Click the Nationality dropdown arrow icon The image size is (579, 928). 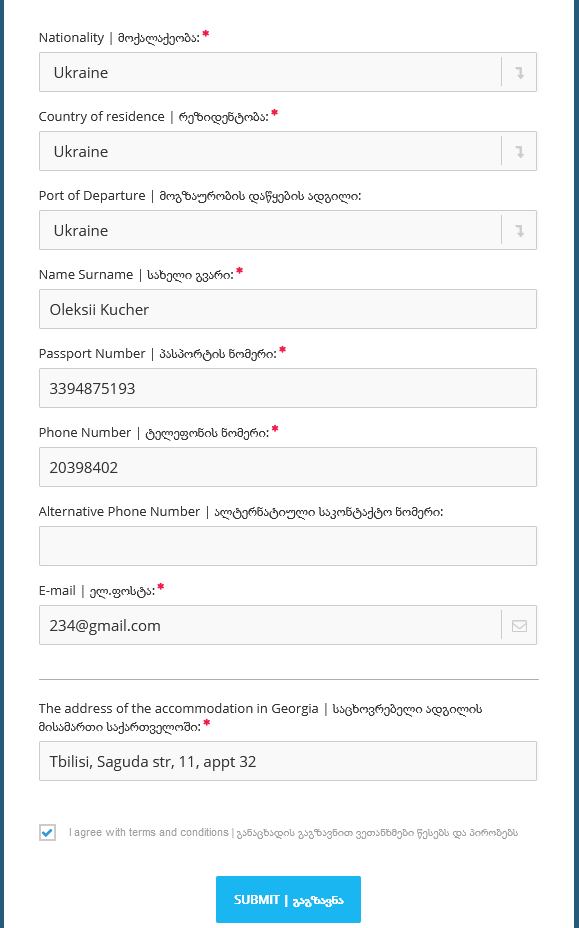519,73
